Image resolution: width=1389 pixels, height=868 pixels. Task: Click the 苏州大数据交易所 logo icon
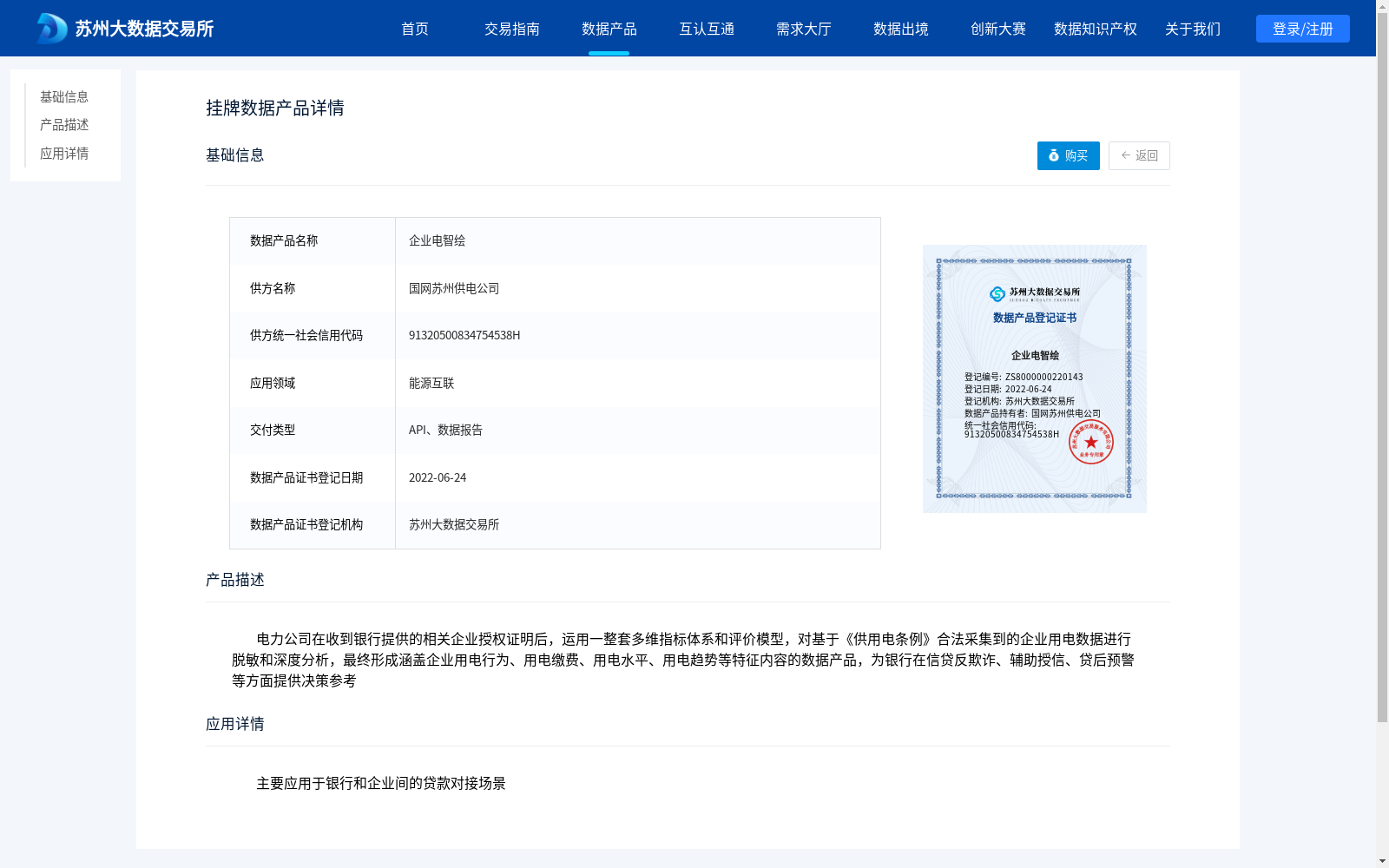tap(51, 29)
